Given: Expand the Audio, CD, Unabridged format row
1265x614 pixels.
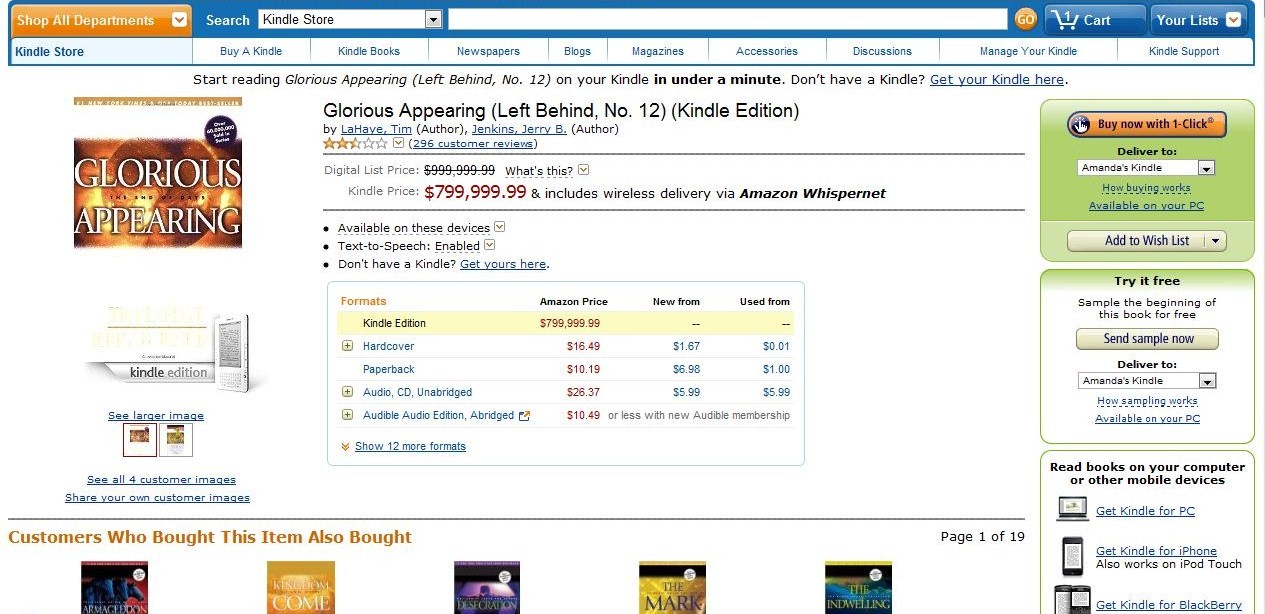Looking at the screenshot, I should (347, 392).
